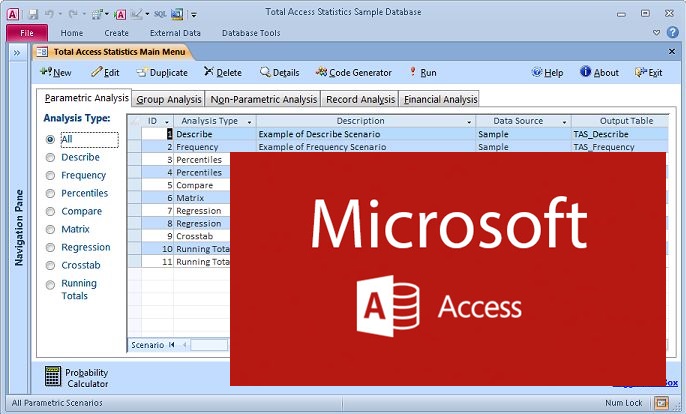Image resolution: width=686 pixels, height=414 pixels.
Task: Open Help from the toolbar
Action: (547, 72)
